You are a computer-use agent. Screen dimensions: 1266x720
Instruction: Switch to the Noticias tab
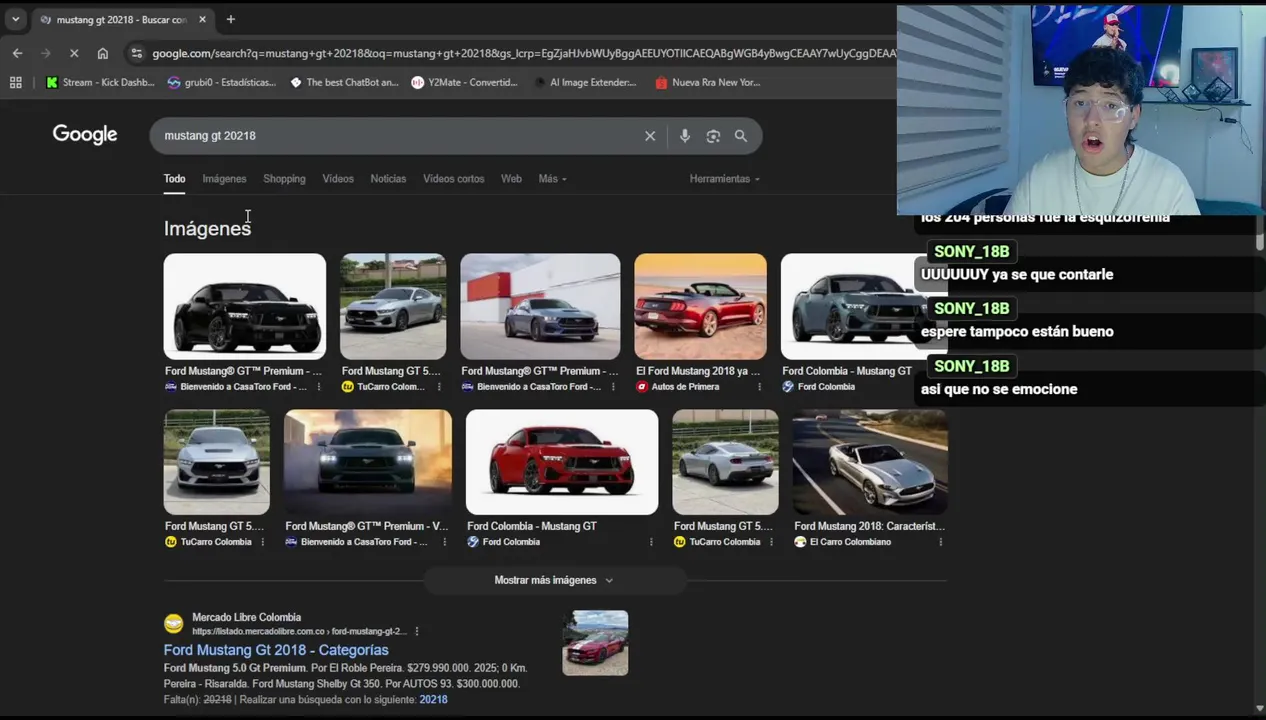388,179
